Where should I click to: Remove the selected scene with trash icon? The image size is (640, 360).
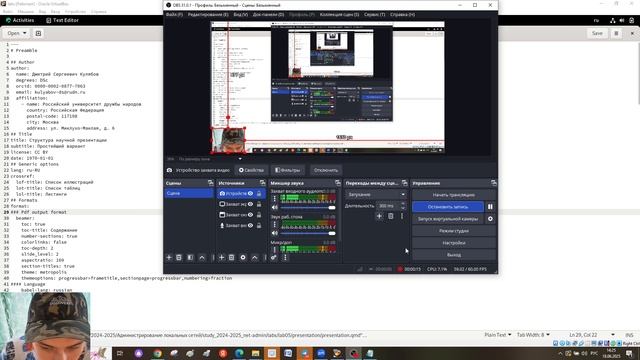(x=179, y=258)
